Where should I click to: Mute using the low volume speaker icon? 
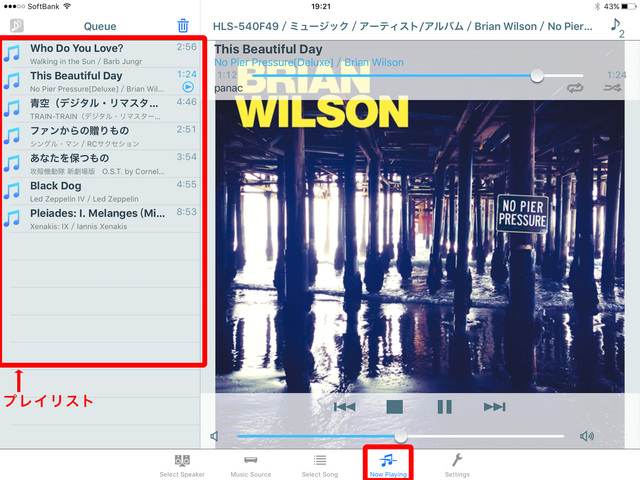click(x=215, y=436)
